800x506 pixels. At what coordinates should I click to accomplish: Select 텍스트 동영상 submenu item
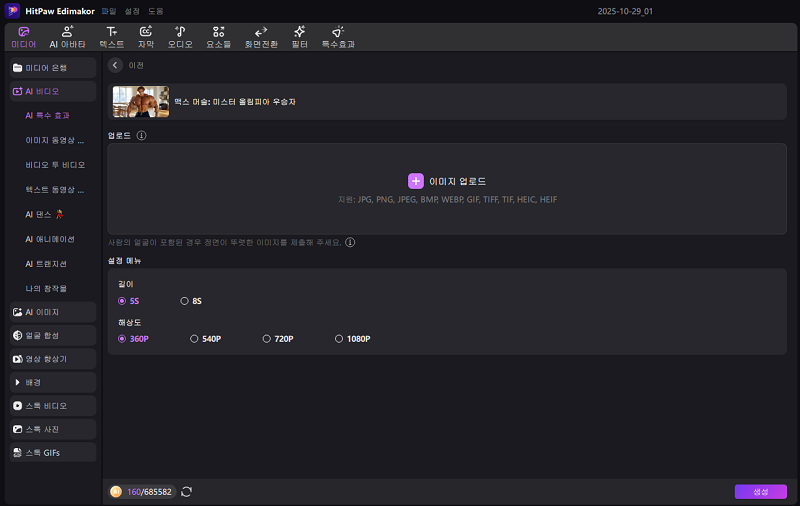[55, 190]
